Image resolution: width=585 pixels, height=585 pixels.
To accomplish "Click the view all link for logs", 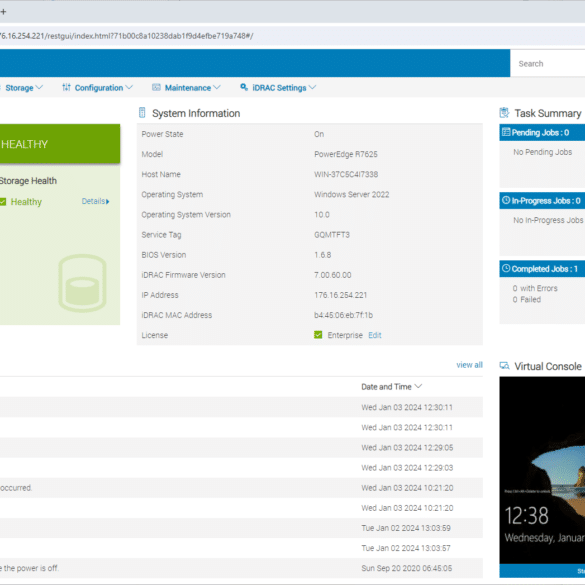I will coord(469,365).
